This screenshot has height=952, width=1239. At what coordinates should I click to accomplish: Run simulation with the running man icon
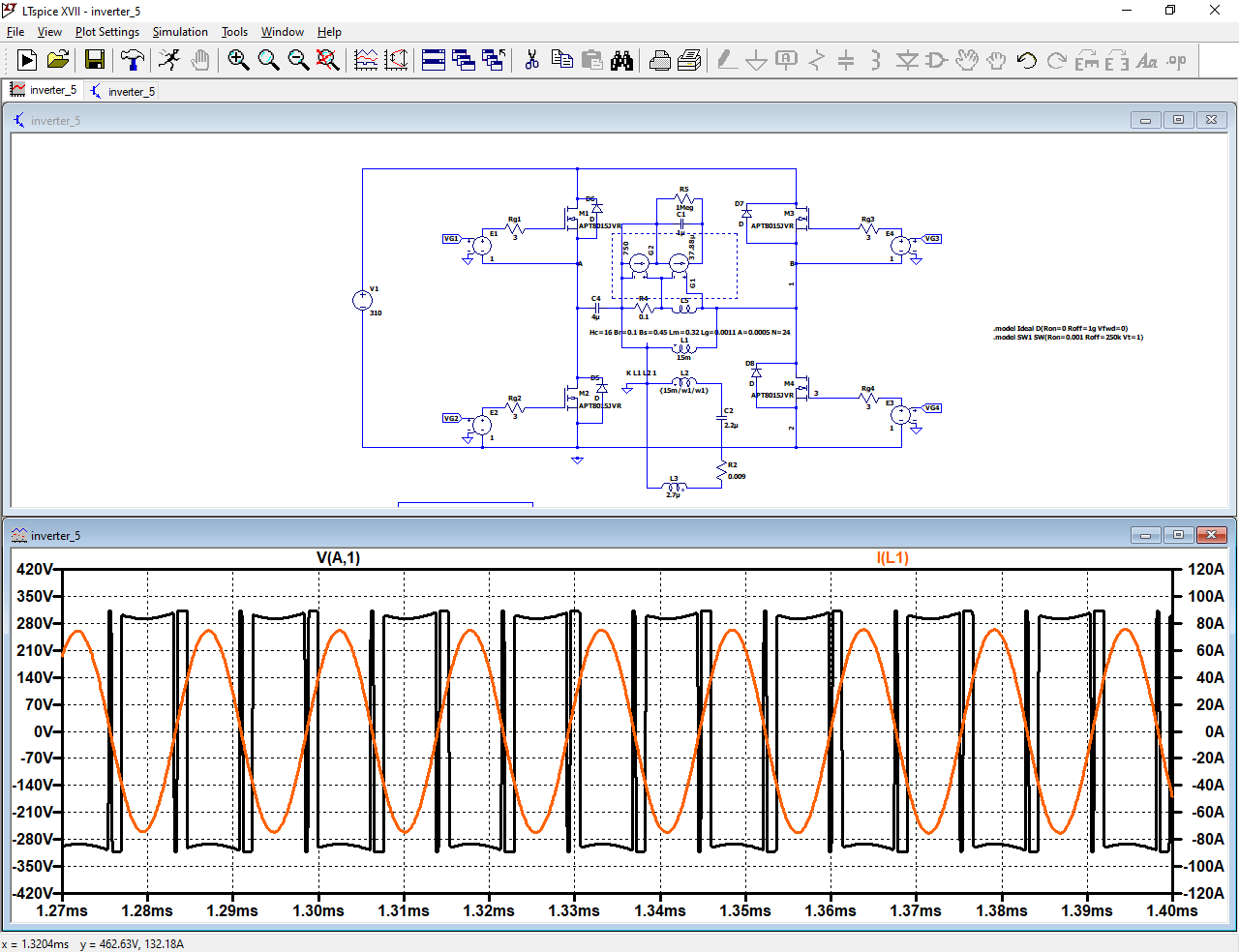click(x=169, y=60)
